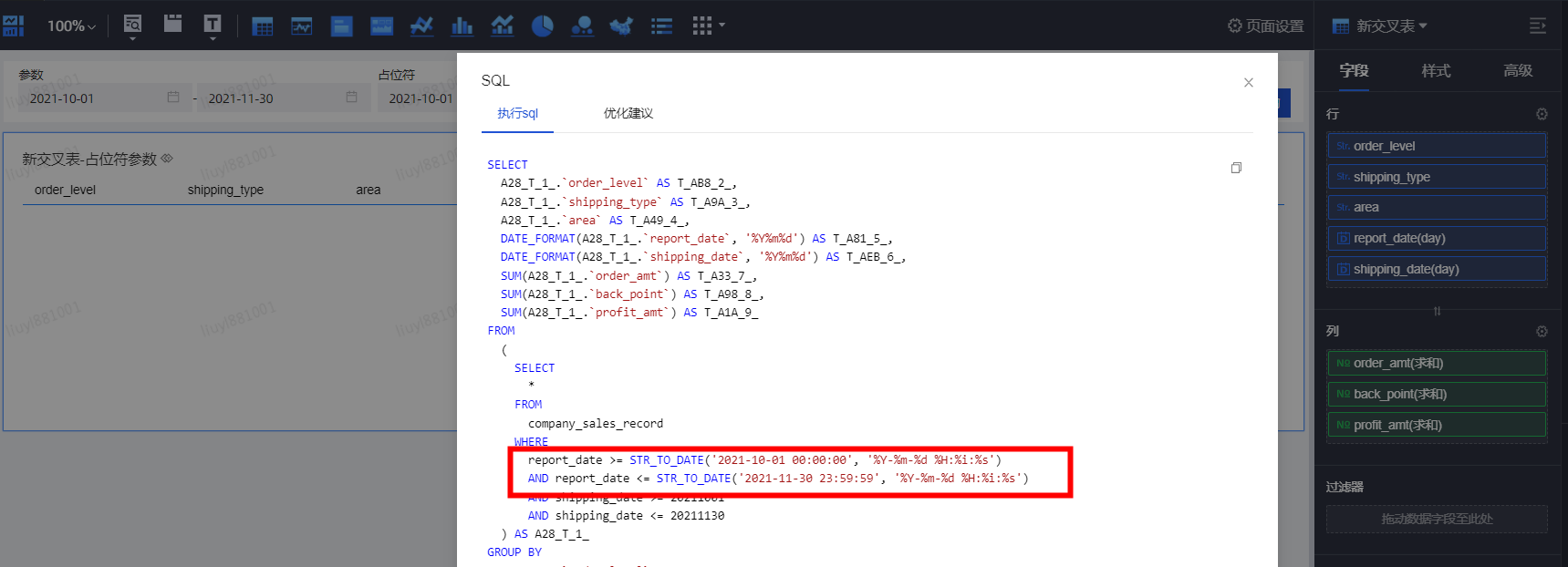Click the 2021-11-30 end date field
The width and height of the screenshot is (1568, 567).
coord(274,98)
